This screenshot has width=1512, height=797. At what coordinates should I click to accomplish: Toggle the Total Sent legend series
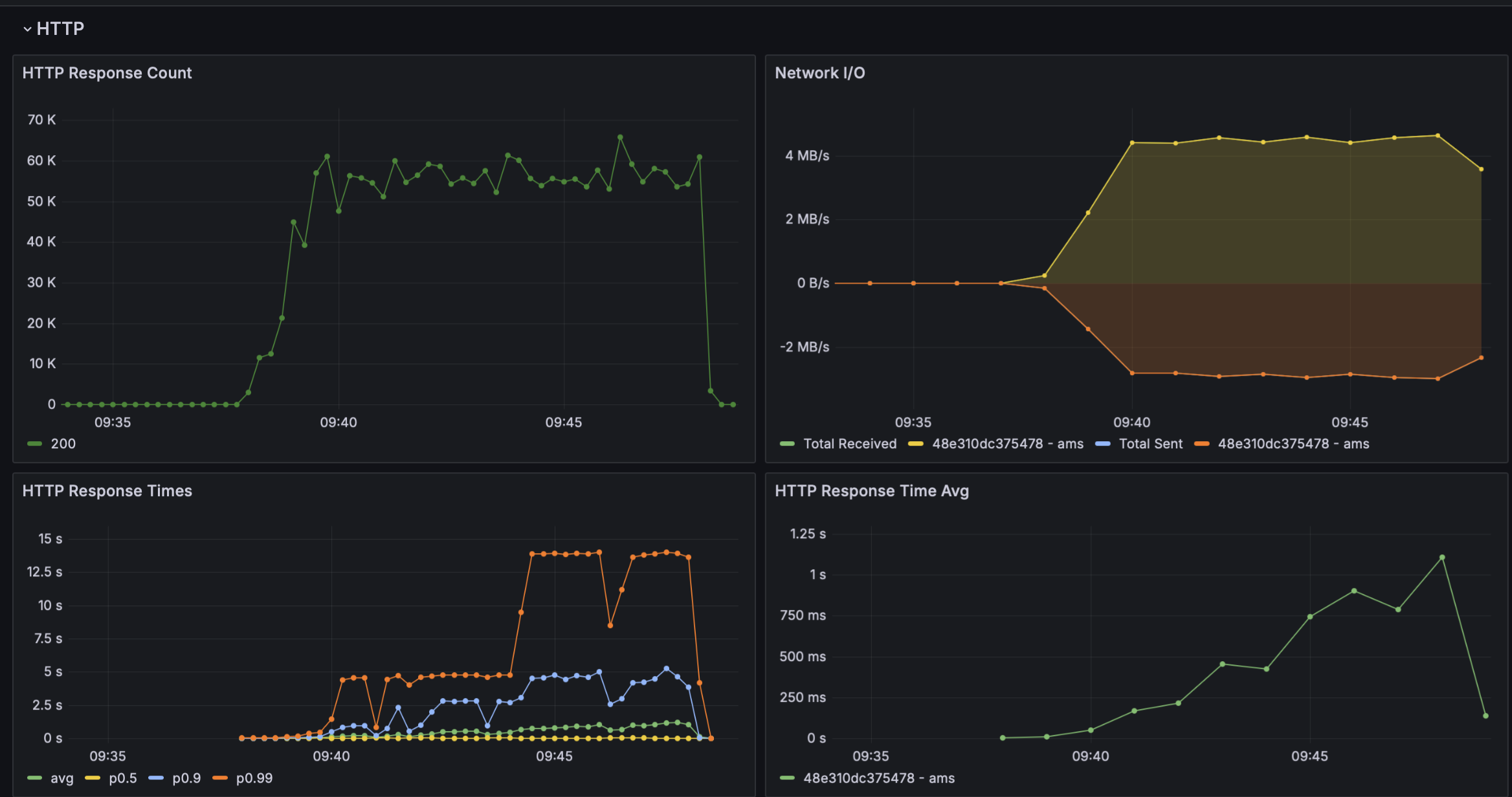[1150, 444]
